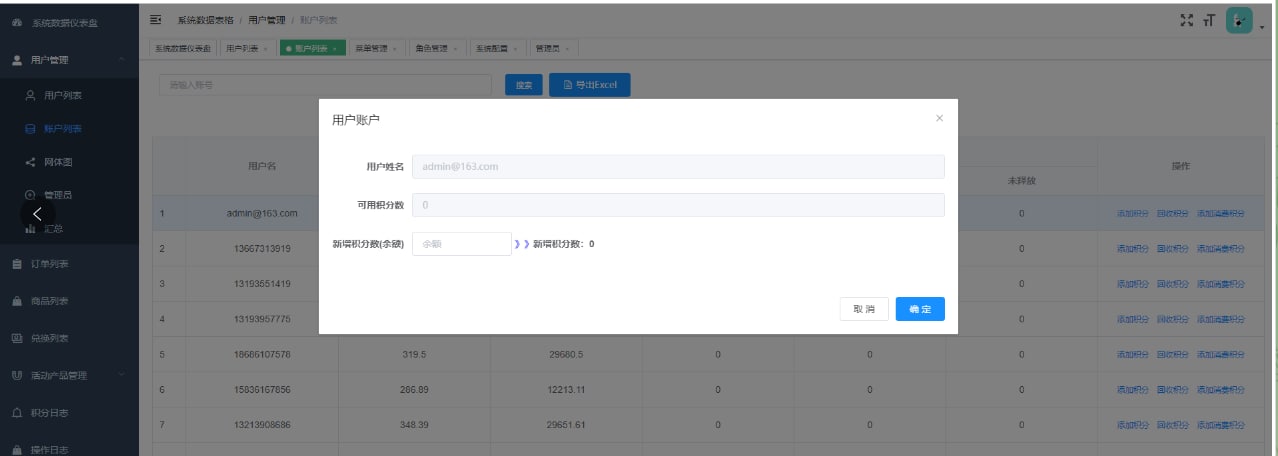Click the 汇总 bar chart icon

[30, 229]
